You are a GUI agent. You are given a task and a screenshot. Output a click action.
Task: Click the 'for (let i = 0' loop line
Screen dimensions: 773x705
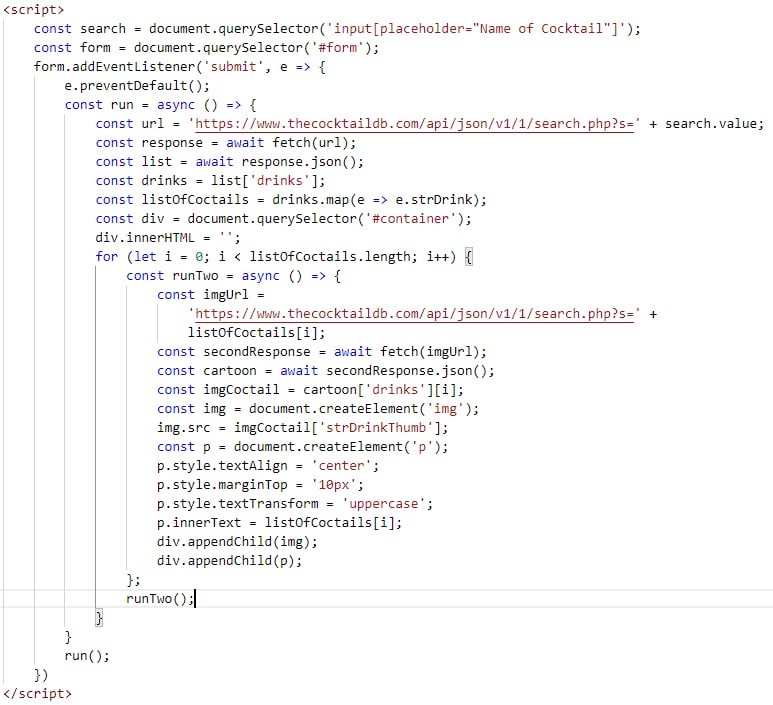click(x=284, y=257)
